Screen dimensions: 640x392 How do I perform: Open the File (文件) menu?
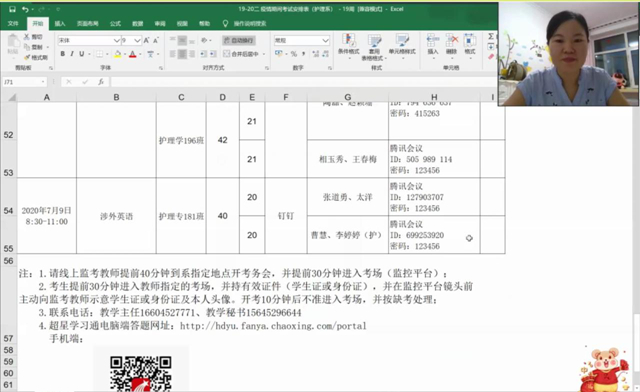point(13,24)
